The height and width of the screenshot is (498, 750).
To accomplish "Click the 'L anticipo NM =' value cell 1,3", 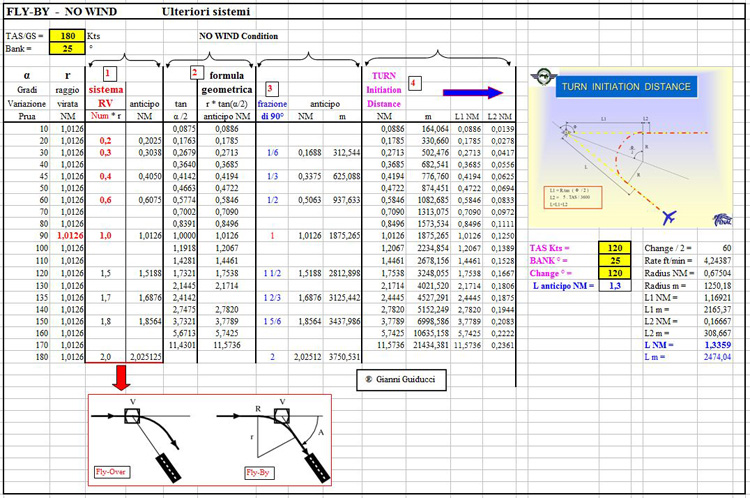I will coord(615,286).
